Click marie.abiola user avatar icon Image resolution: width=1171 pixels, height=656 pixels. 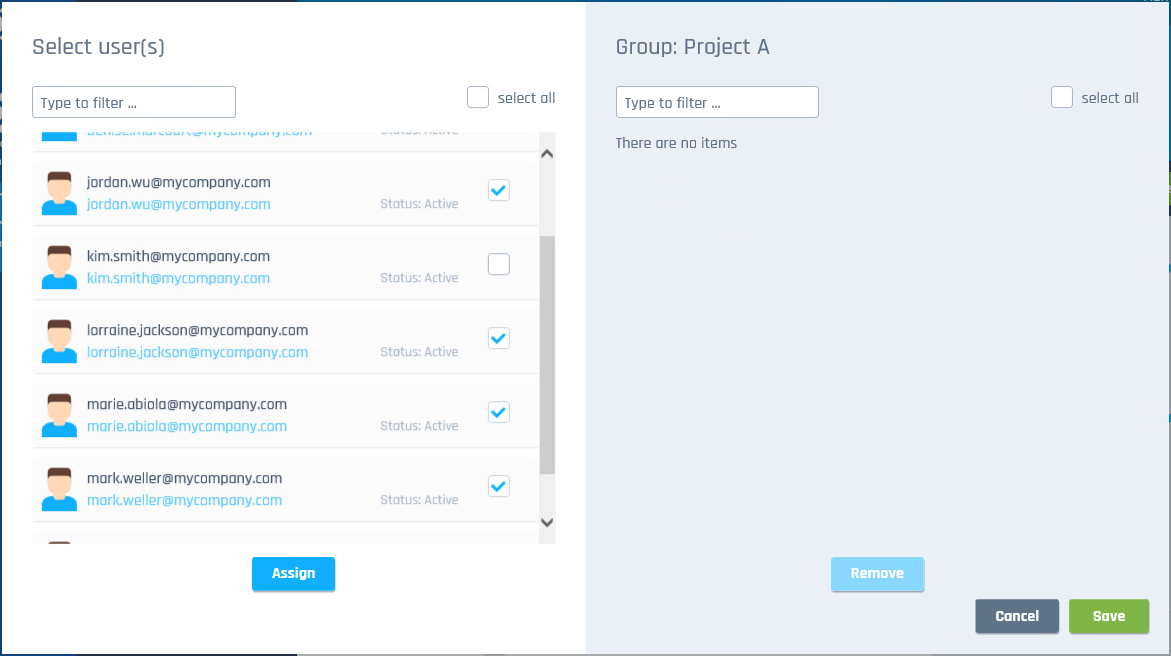coord(60,415)
